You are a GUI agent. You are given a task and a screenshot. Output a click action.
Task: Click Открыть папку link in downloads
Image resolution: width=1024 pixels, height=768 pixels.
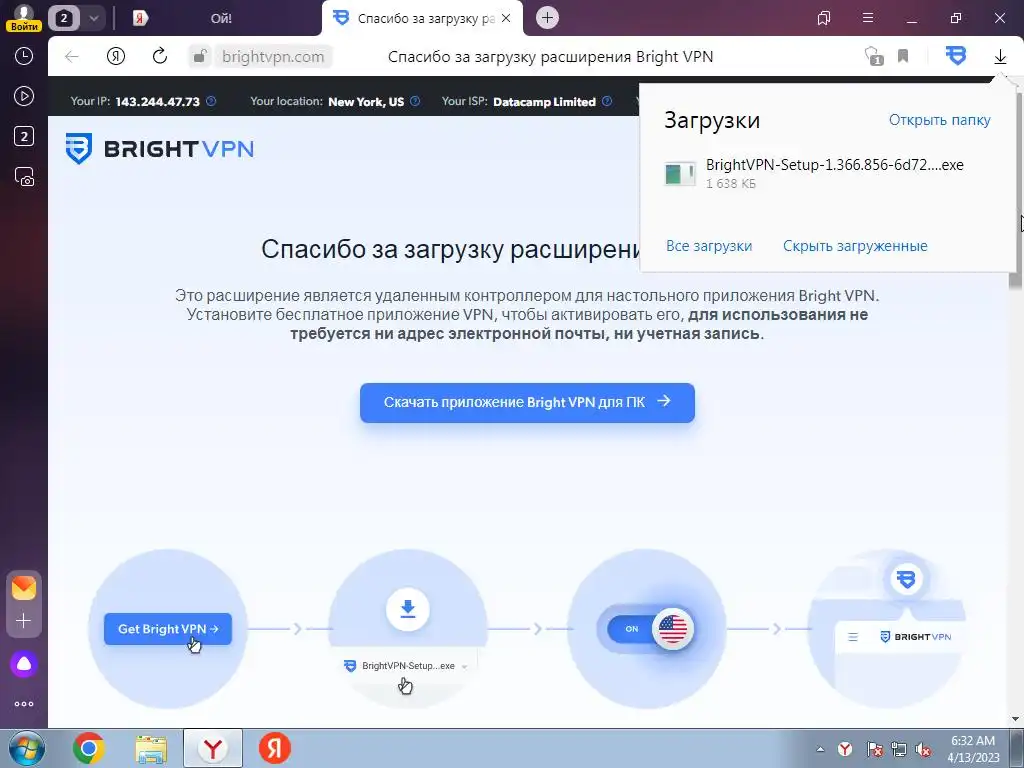point(939,120)
